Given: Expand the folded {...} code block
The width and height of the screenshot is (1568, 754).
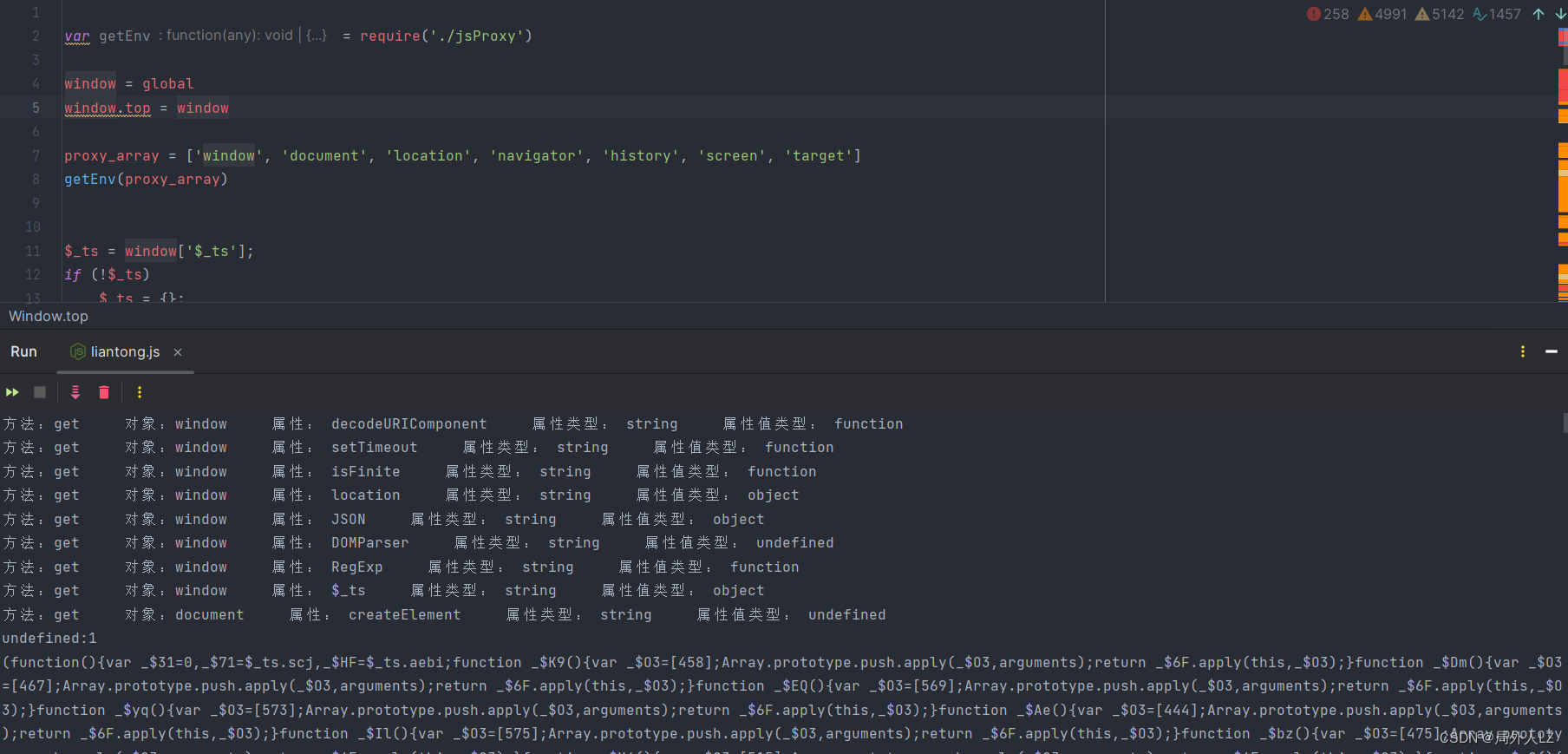Looking at the screenshot, I should tap(317, 36).
